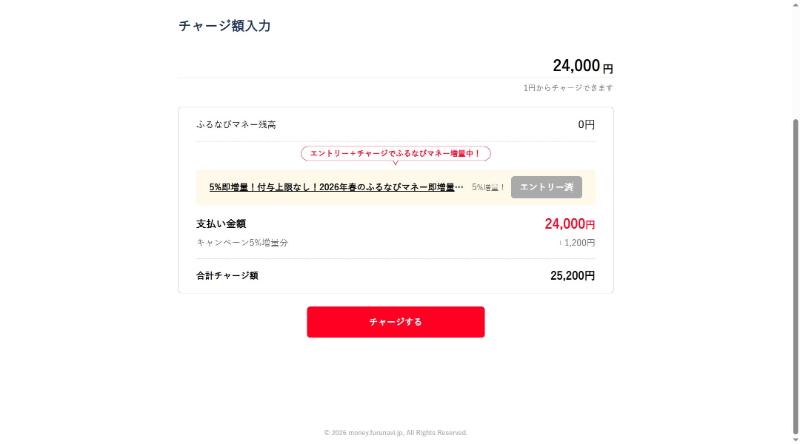Viewport: 800px width, 444px height.
Task: Click the エントリー+チャージ promo speech bubble
Action: point(395,154)
